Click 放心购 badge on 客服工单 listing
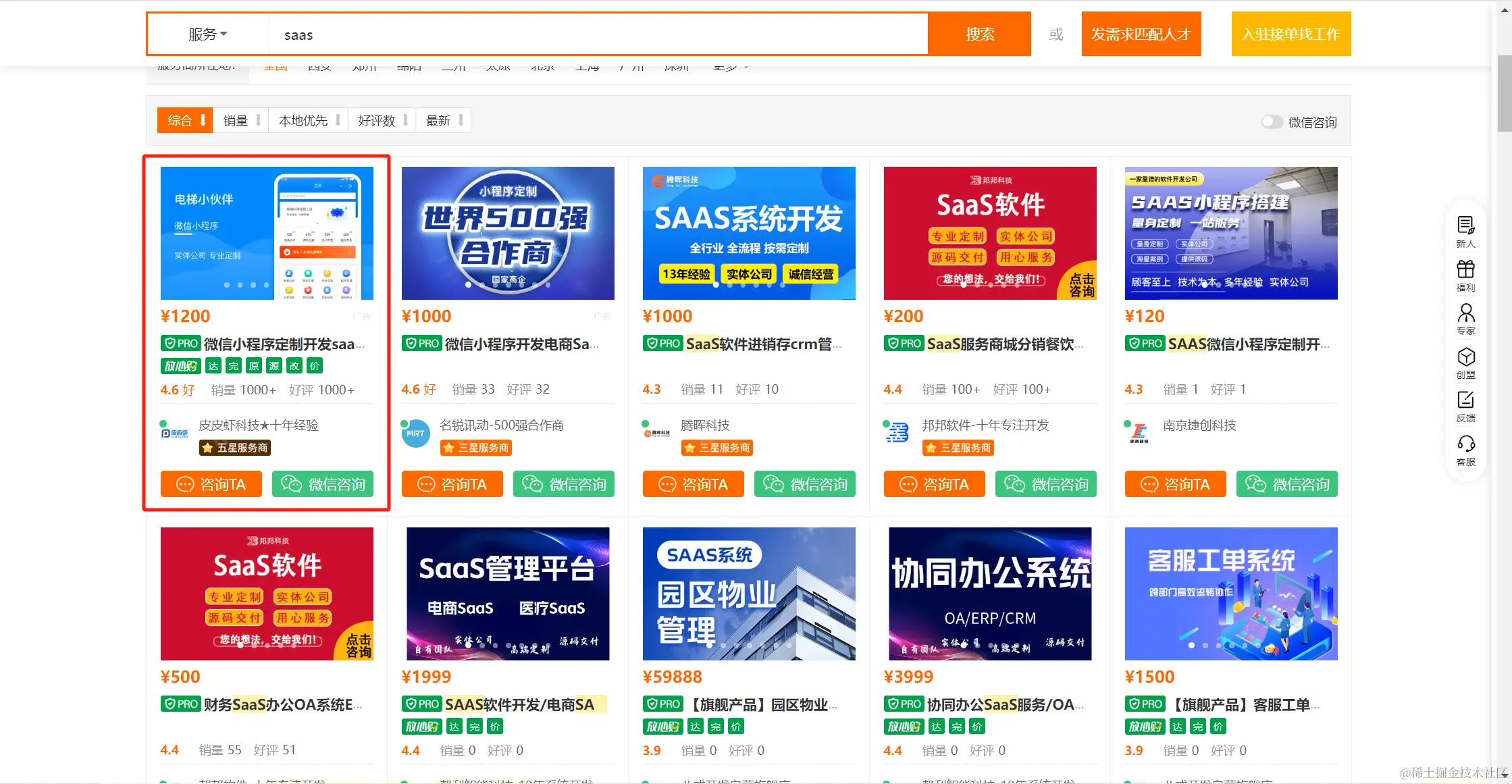The image size is (1512, 784). click(1145, 727)
